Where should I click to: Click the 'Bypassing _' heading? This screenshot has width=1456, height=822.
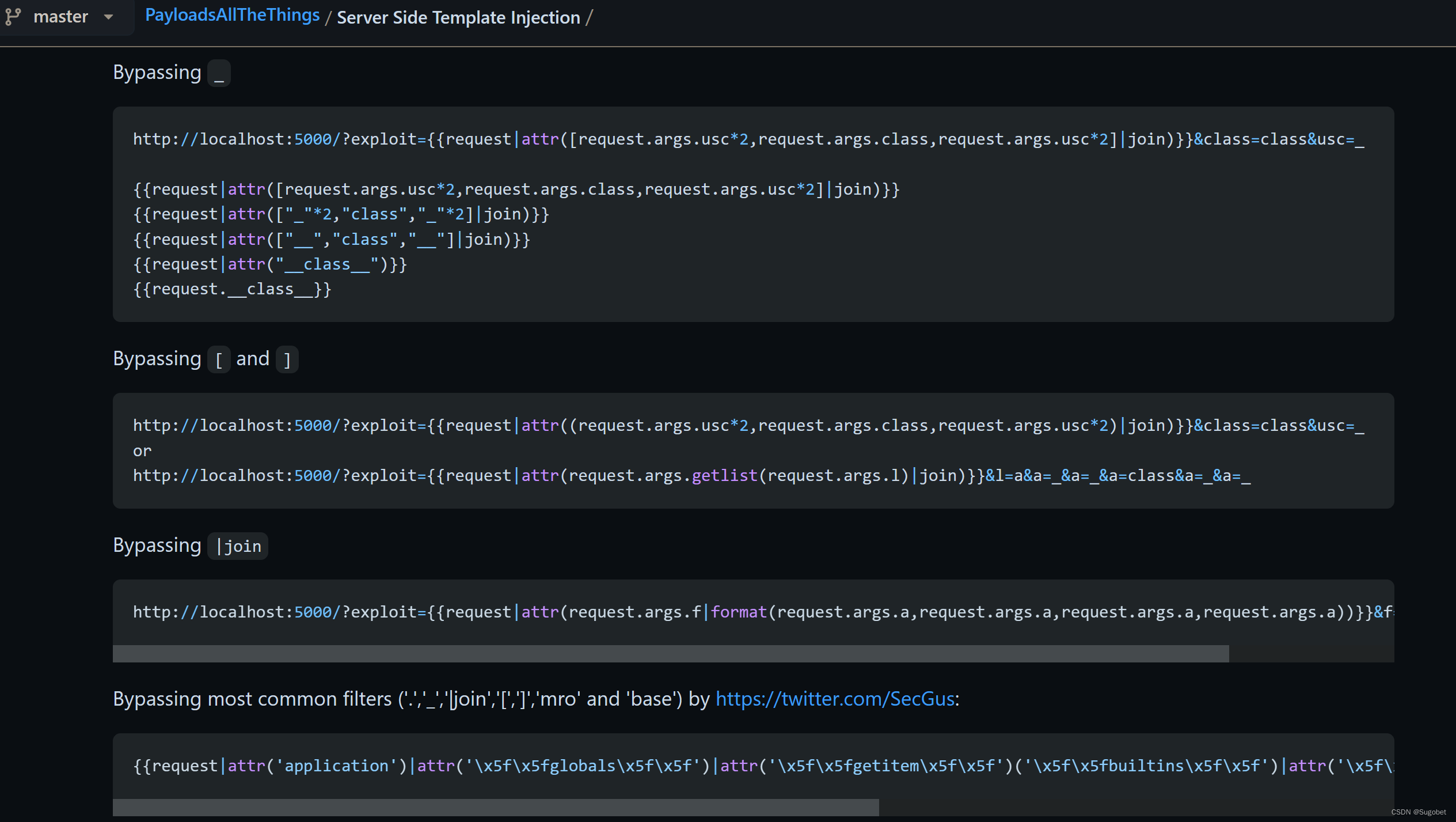coord(172,73)
